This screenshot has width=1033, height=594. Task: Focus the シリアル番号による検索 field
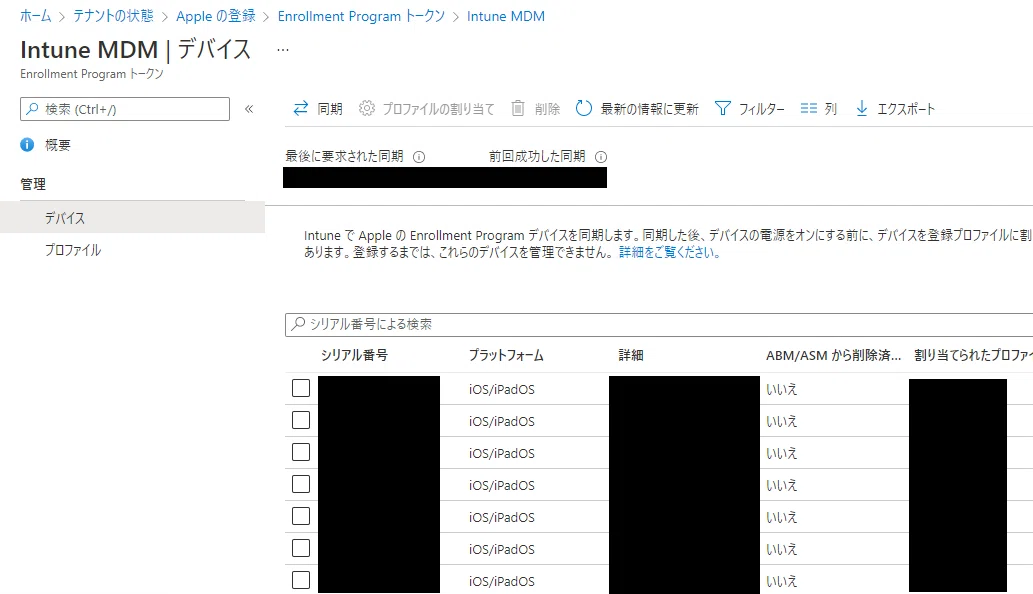click(659, 324)
